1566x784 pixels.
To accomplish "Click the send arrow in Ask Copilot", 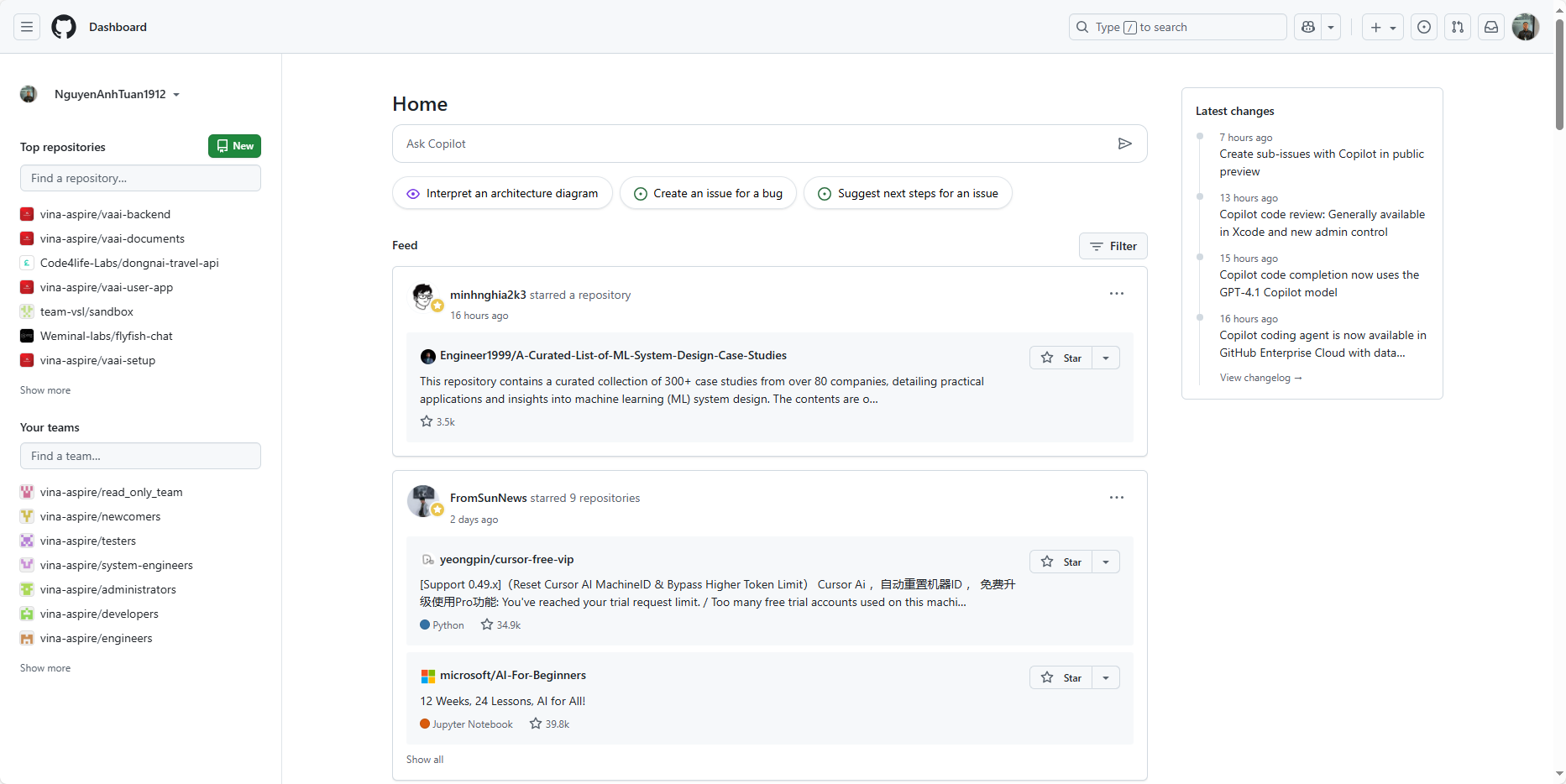I will pyautogui.click(x=1124, y=144).
